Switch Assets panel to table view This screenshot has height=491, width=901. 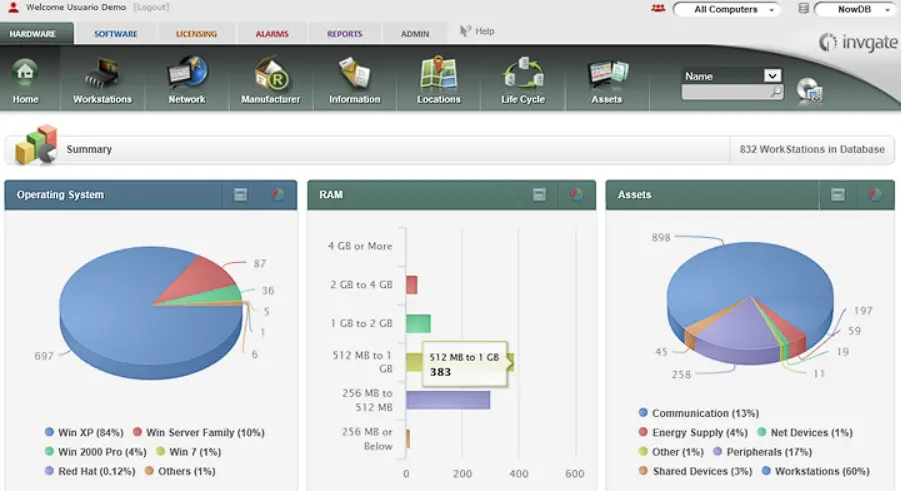tap(838, 195)
